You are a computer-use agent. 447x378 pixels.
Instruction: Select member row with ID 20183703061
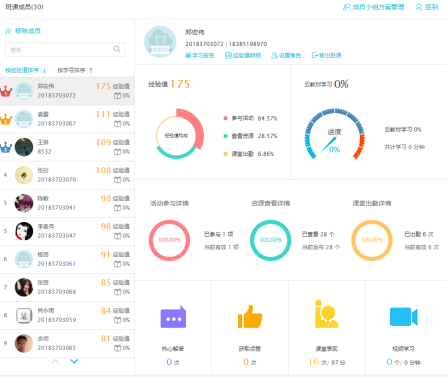click(x=67, y=259)
